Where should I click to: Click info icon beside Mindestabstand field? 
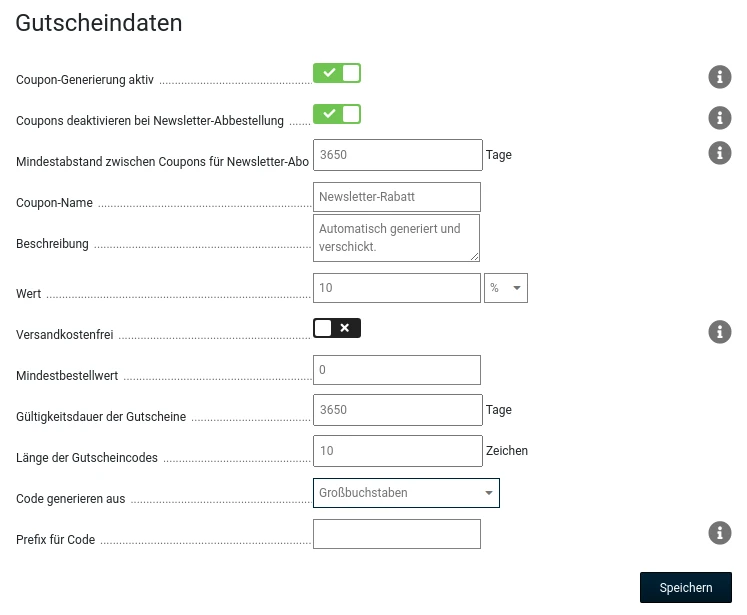click(x=719, y=153)
